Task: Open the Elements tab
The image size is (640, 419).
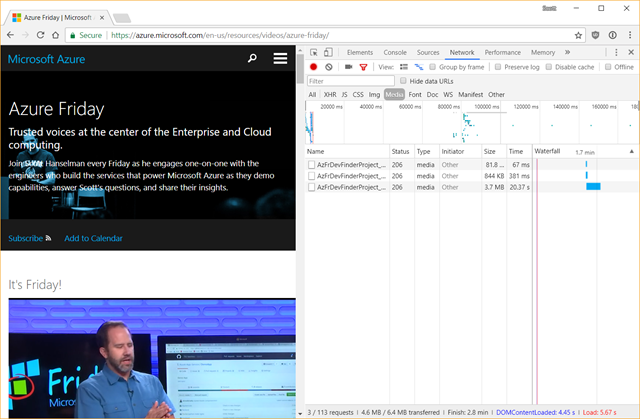Action: (x=360, y=52)
